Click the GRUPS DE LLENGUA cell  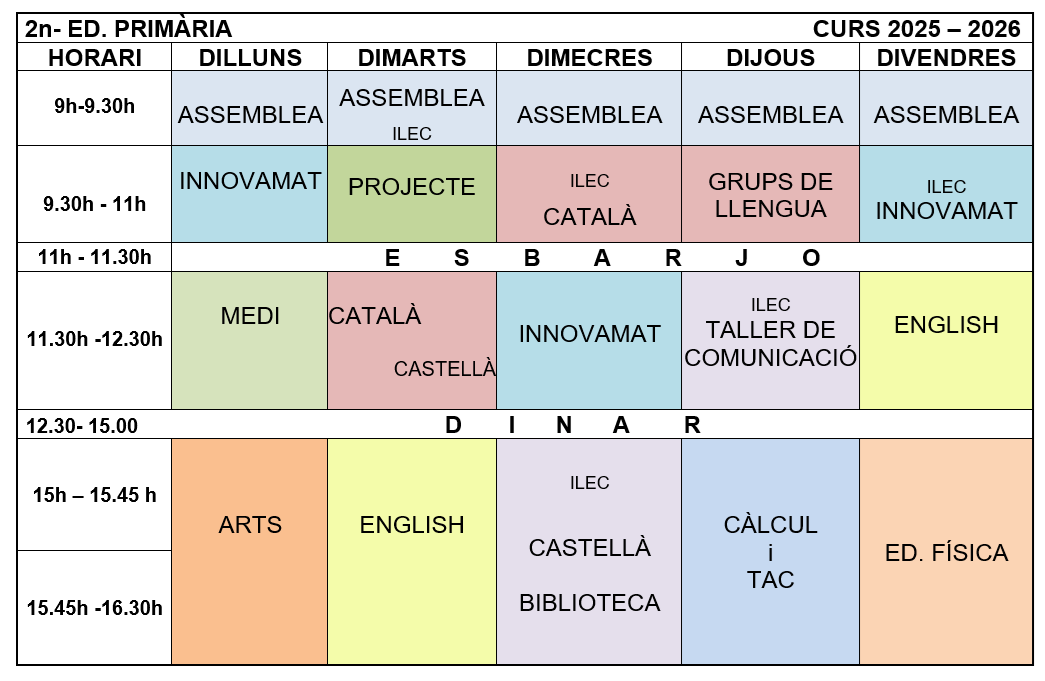[770, 196]
